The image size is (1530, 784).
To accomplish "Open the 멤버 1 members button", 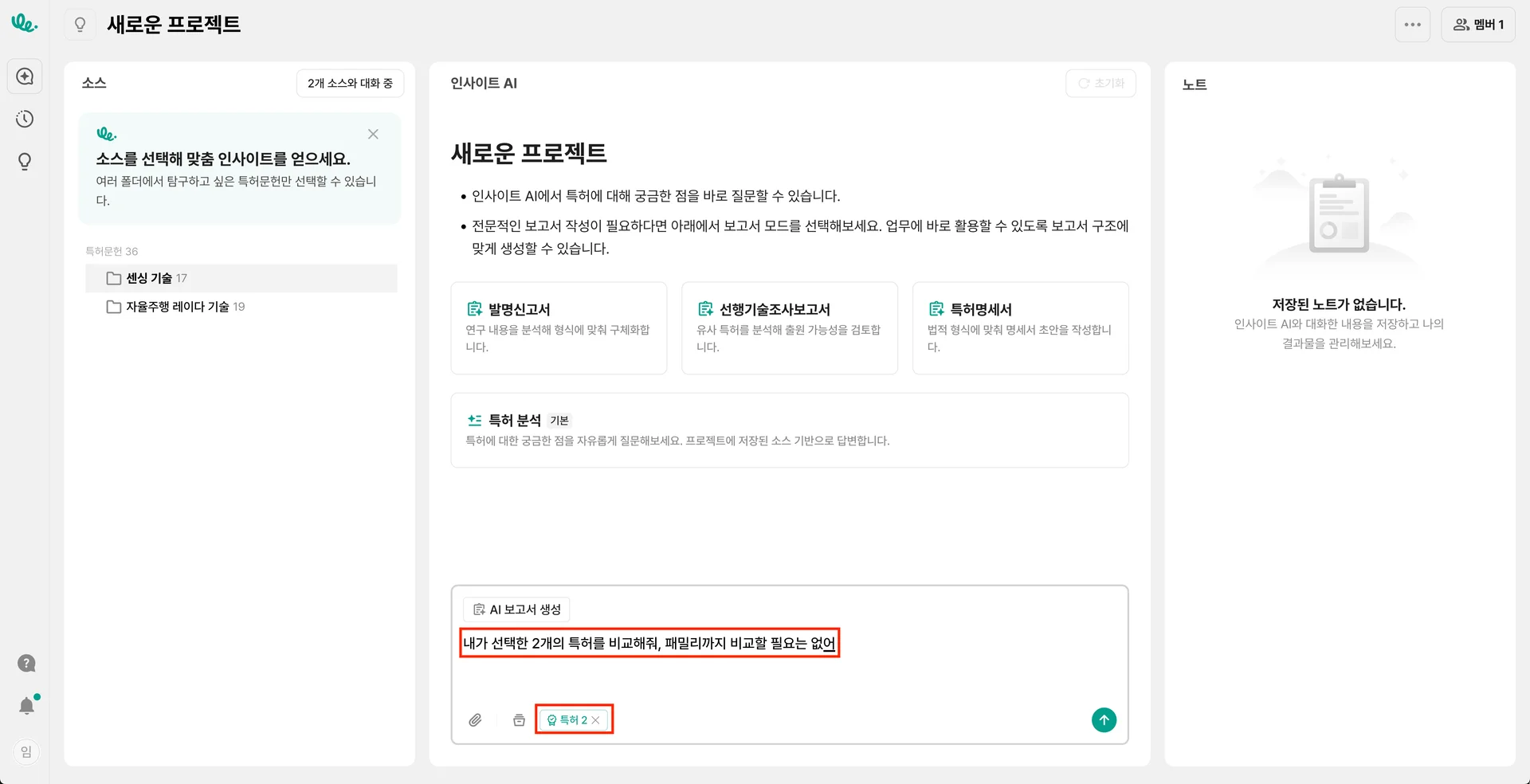I will [1478, 25].
